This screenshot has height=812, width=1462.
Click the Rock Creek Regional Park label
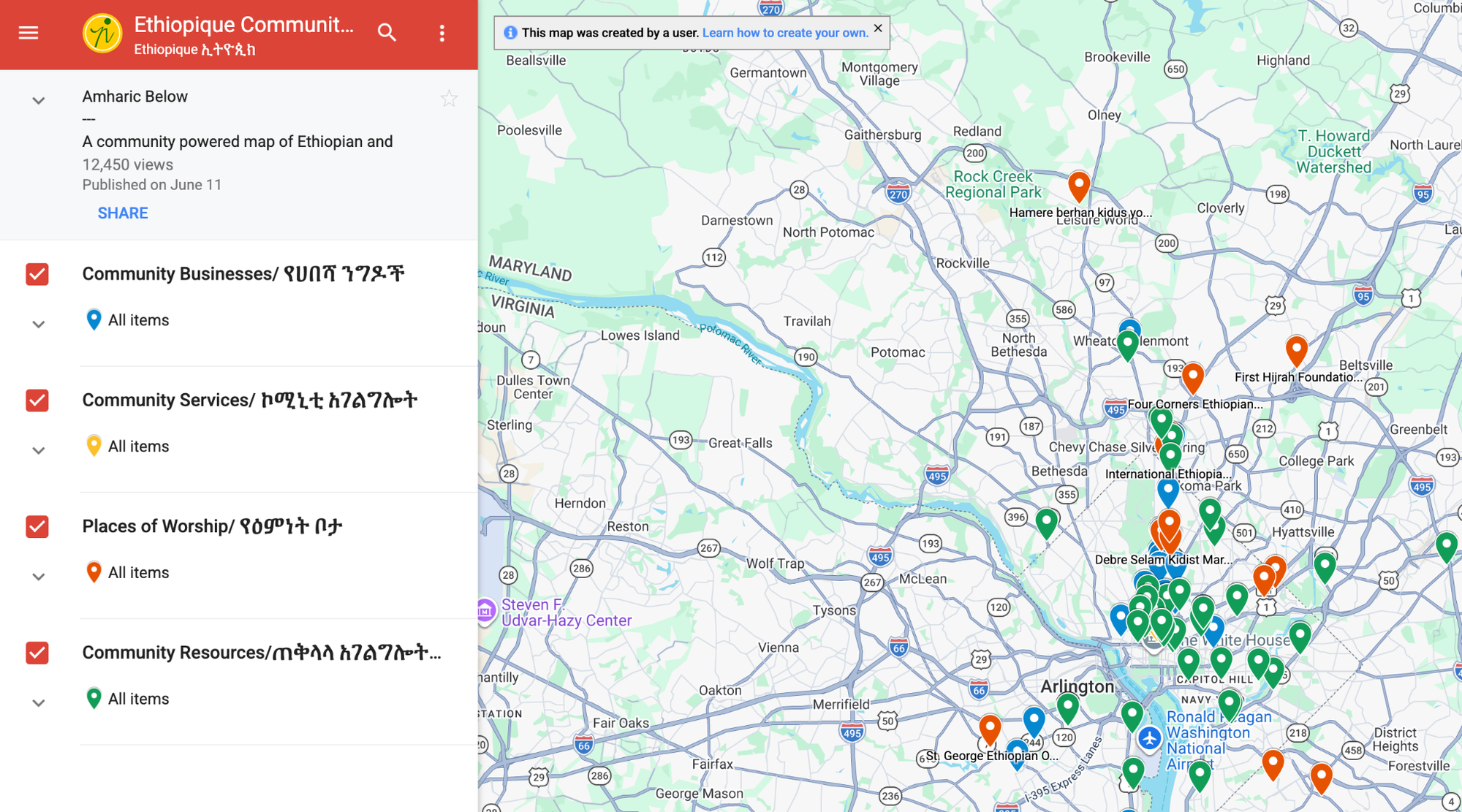point(993,184)
